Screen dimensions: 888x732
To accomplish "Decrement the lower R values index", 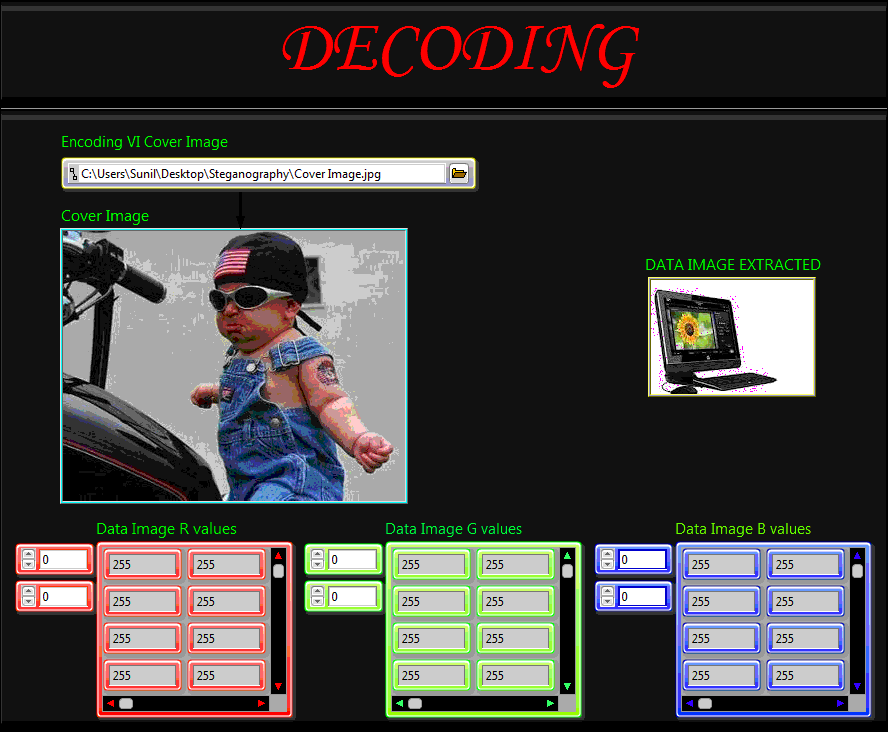I will pos(28,601).
